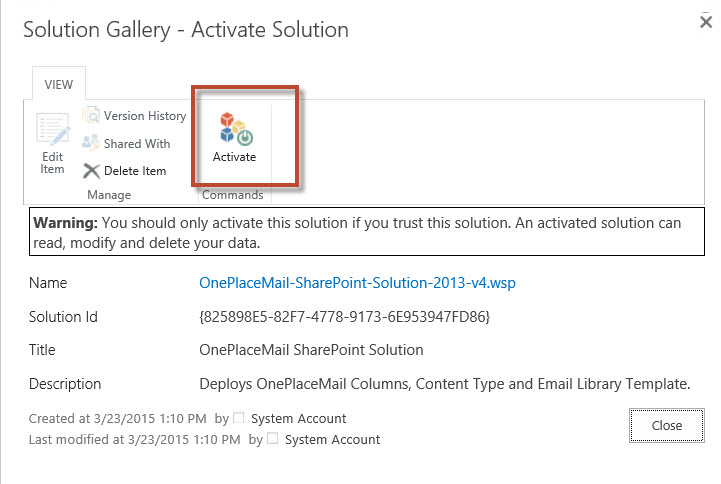Screen dimensions: 721x484
Task: Open the OnePlaceMail-SharePoint-Solution-2013-v4.wsp link
Action: pos(357,283)
